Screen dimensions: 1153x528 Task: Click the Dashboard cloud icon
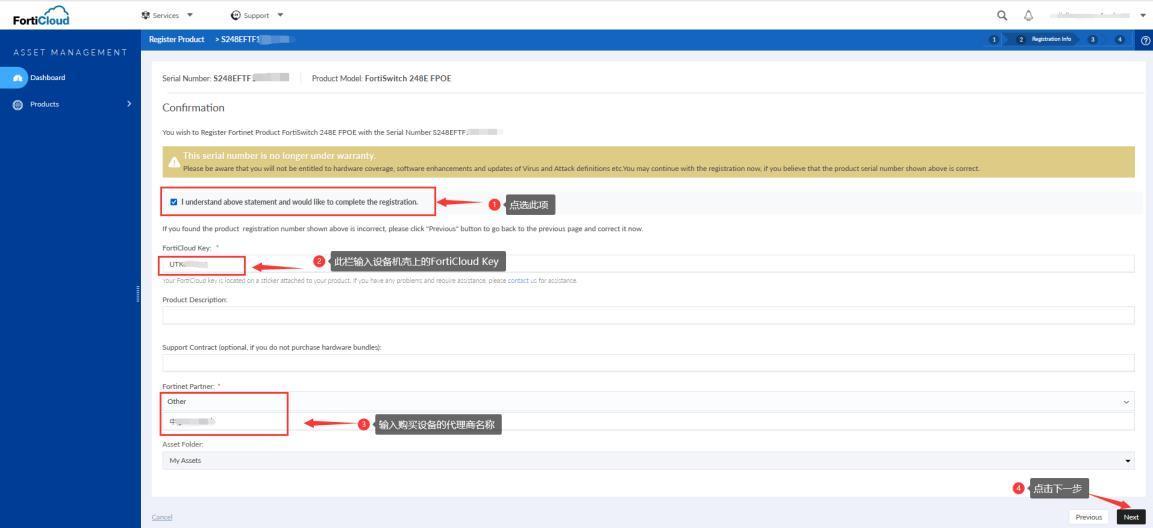19,78
